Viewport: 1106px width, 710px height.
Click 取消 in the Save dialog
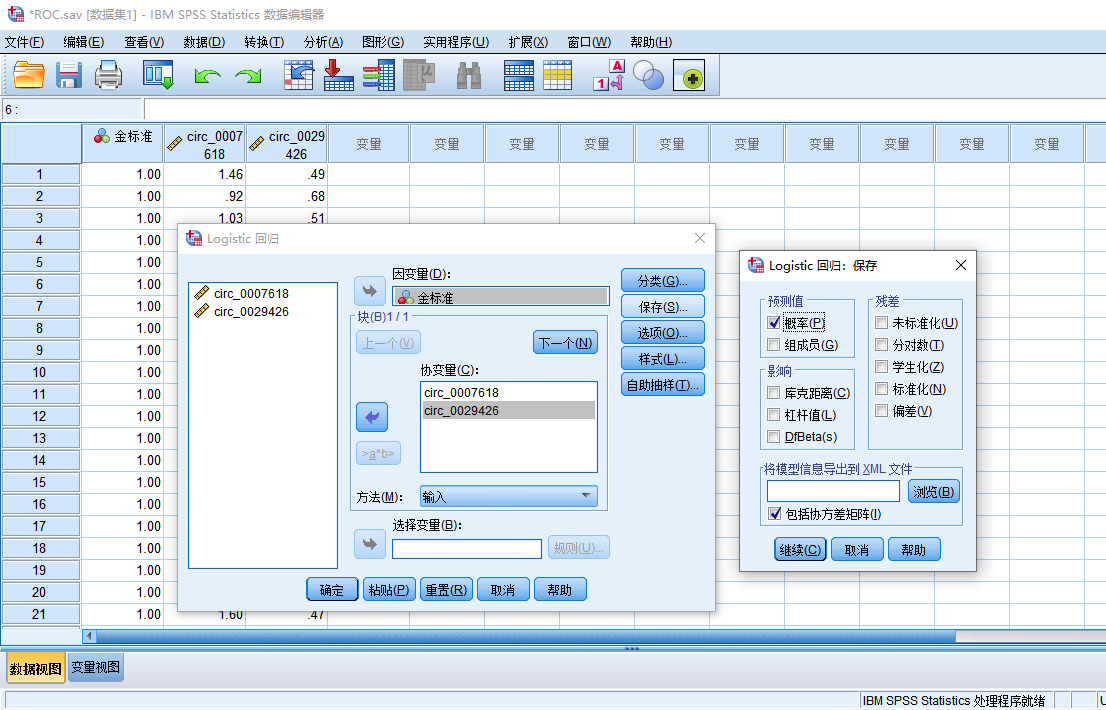point(857,549)
